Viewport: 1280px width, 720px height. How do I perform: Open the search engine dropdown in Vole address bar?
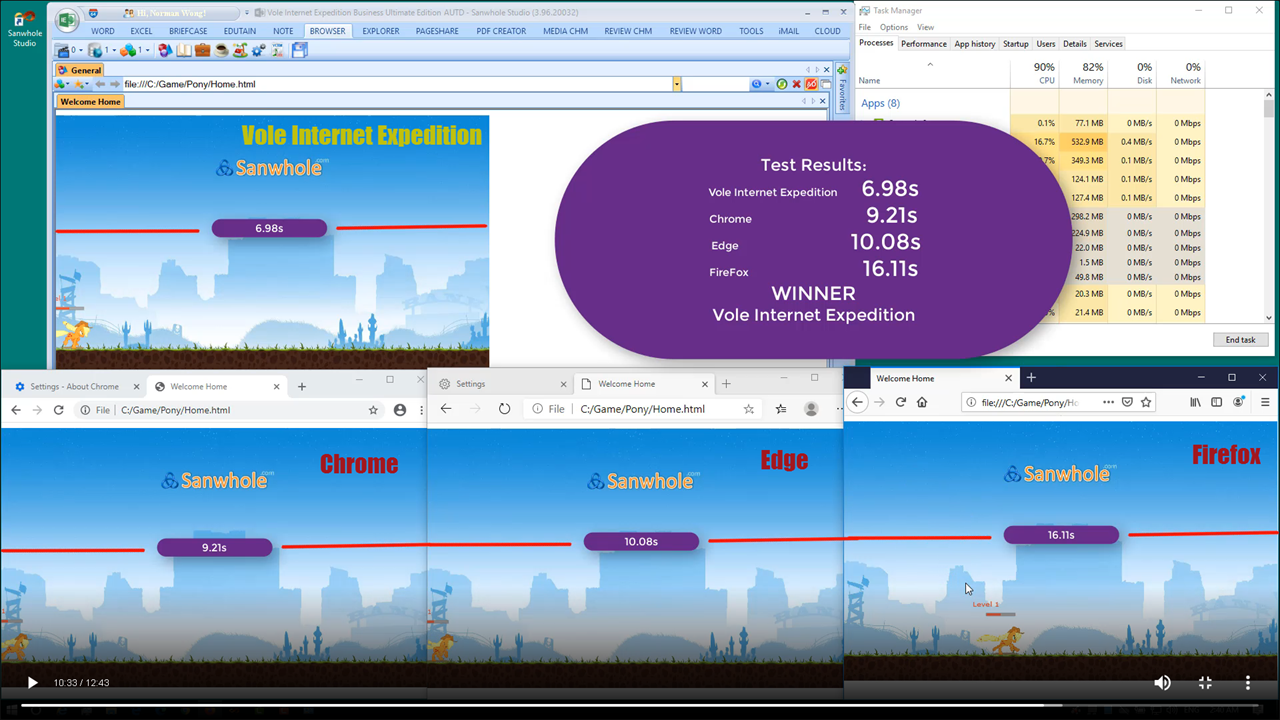[768, 84]
